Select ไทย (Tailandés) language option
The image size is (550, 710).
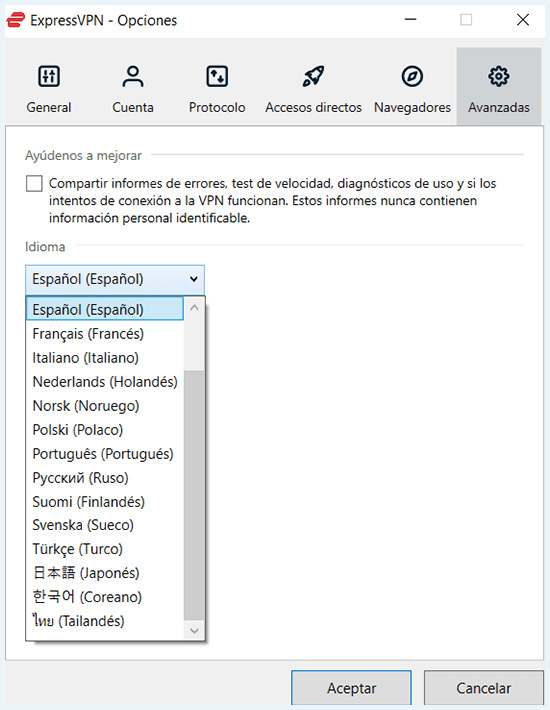(x=105, y=621)
